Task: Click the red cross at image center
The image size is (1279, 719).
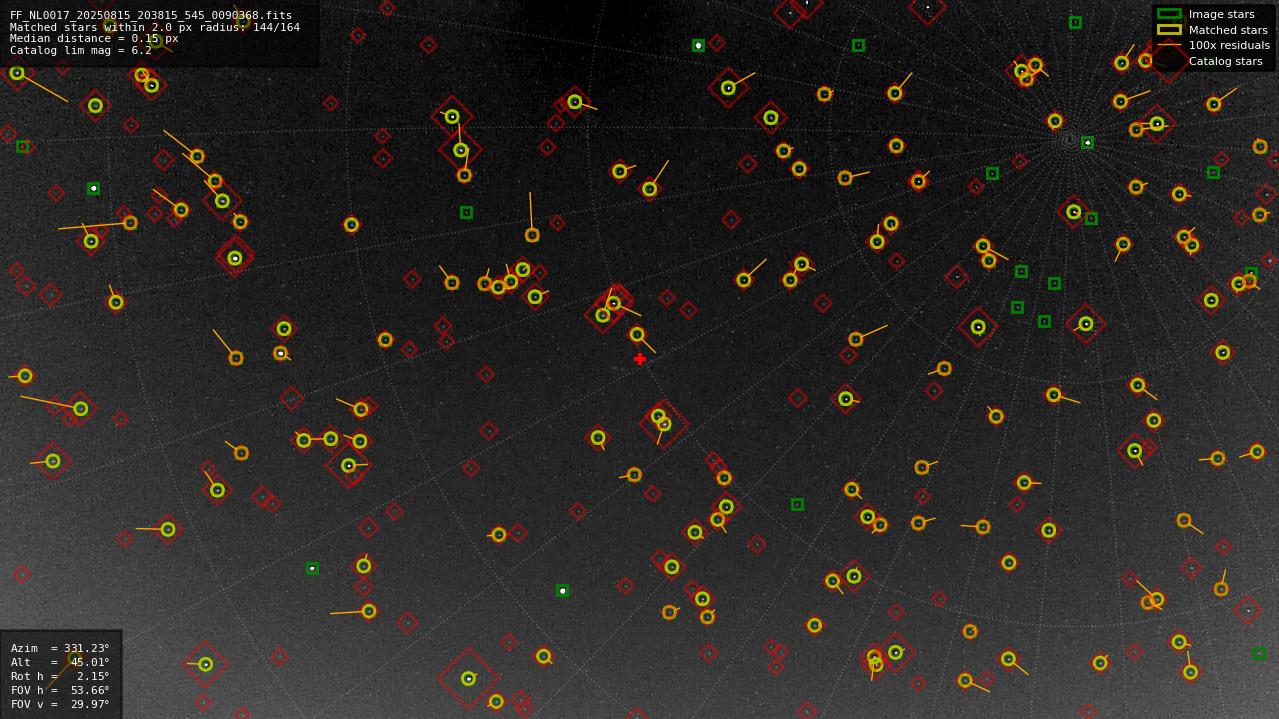Action: [640, 359]
